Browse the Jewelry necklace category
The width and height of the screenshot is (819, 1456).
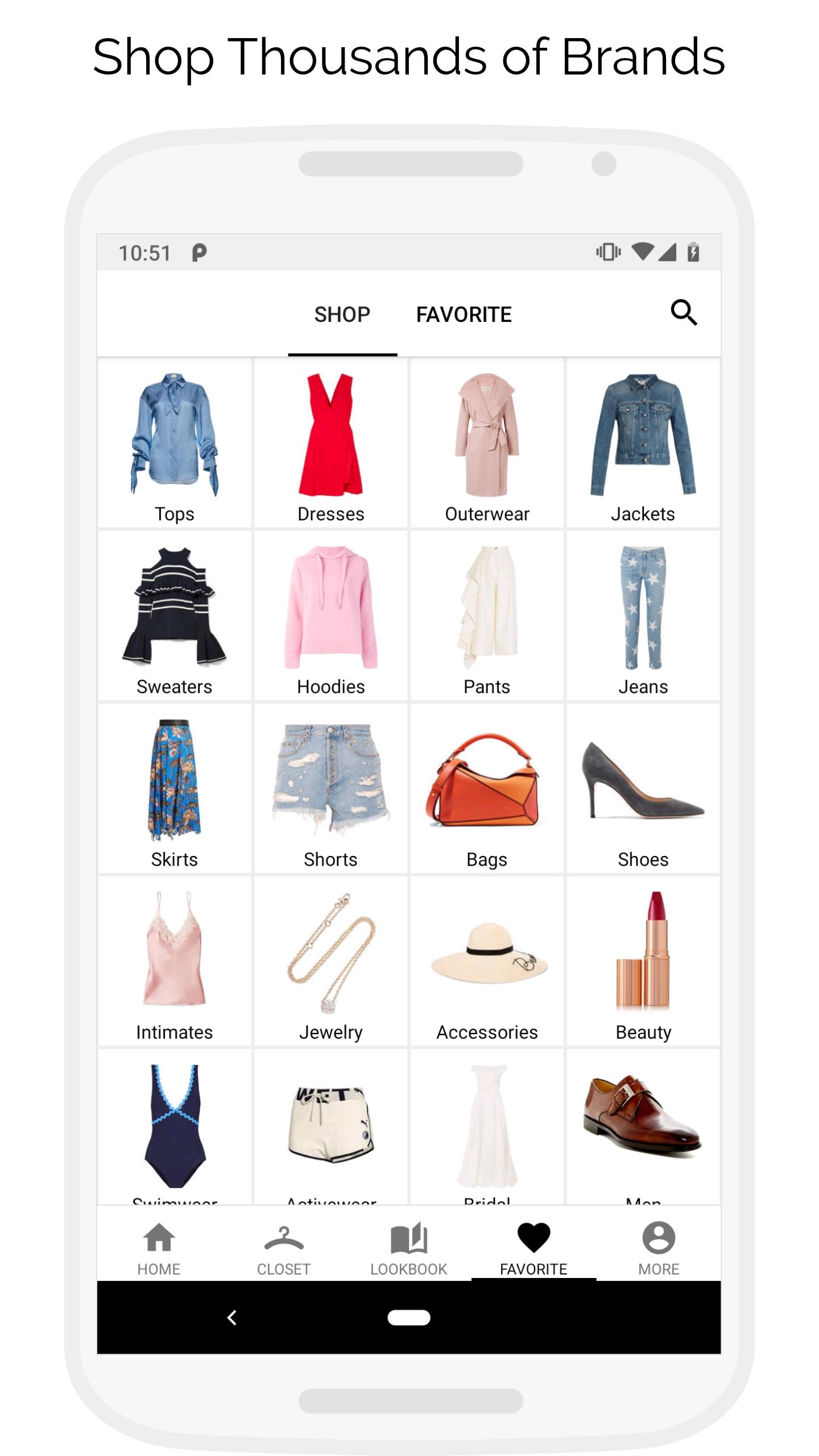331,962
